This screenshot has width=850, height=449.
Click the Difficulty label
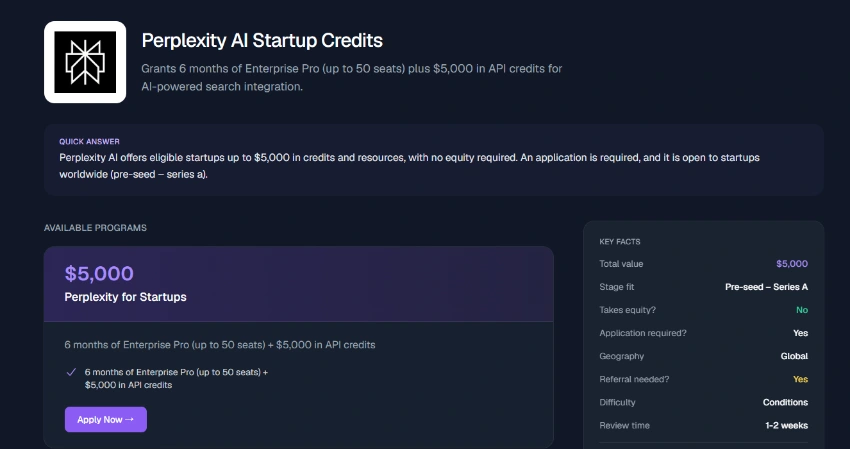click(617, 402)
